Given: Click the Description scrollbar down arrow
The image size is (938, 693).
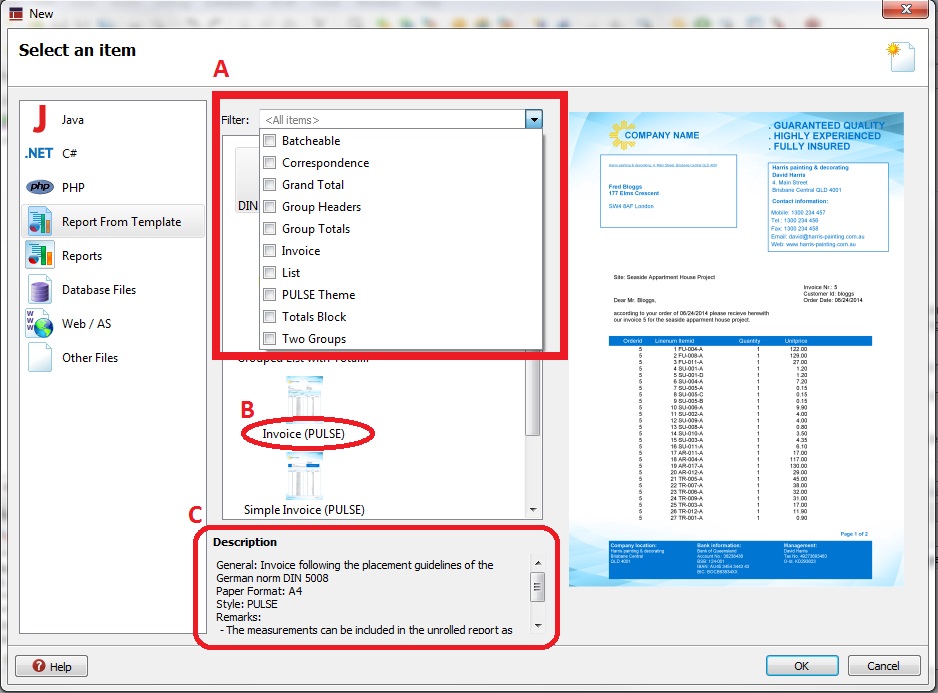Looking at the screenshot, I should pos(537,626).
